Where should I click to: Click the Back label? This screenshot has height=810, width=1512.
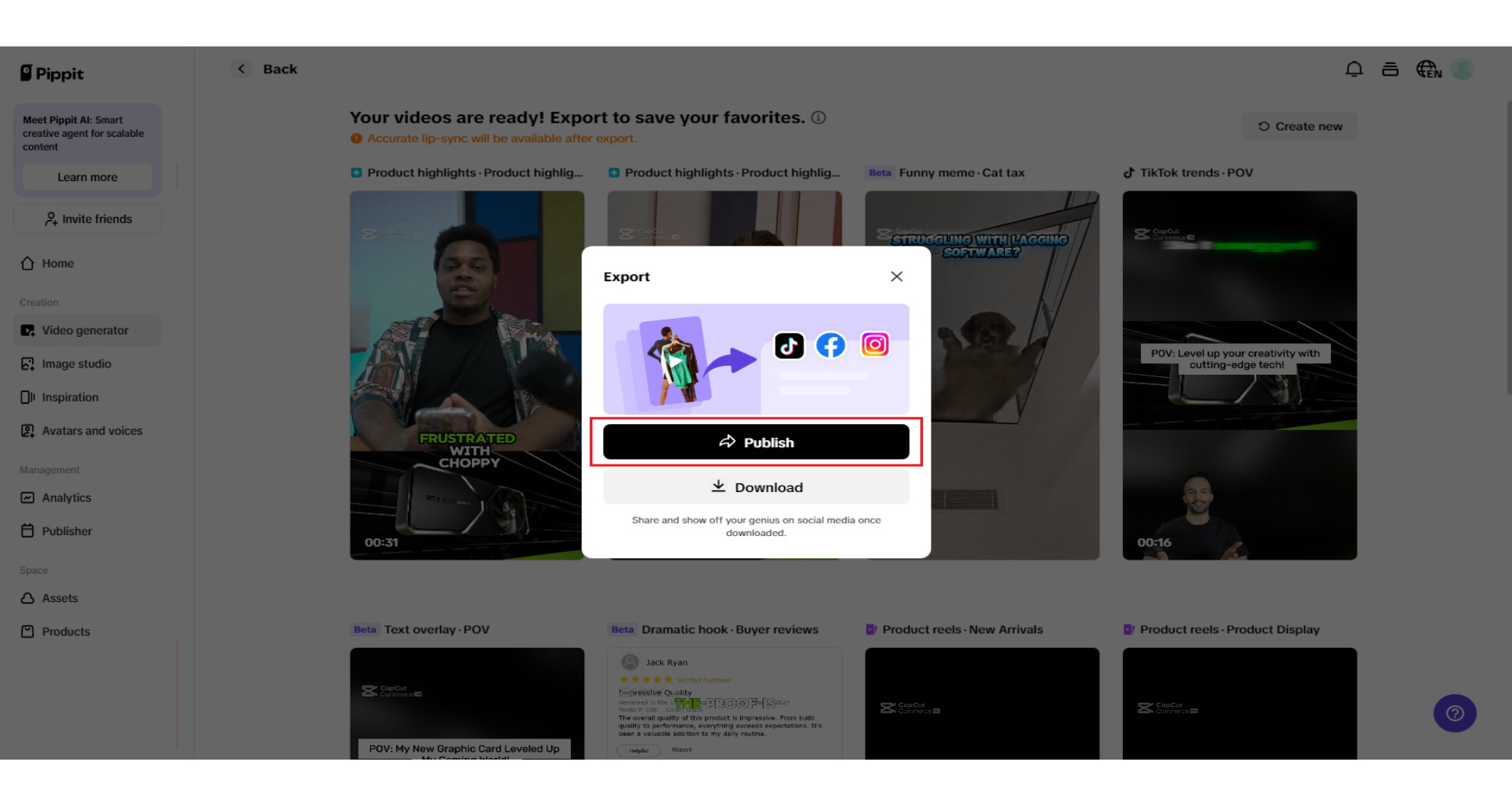click(x=280, y=69)
